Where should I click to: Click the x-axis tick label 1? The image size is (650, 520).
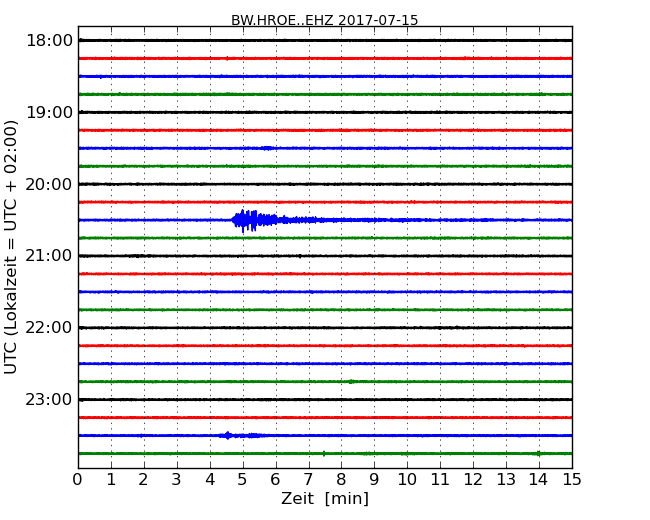coord(111,479)
